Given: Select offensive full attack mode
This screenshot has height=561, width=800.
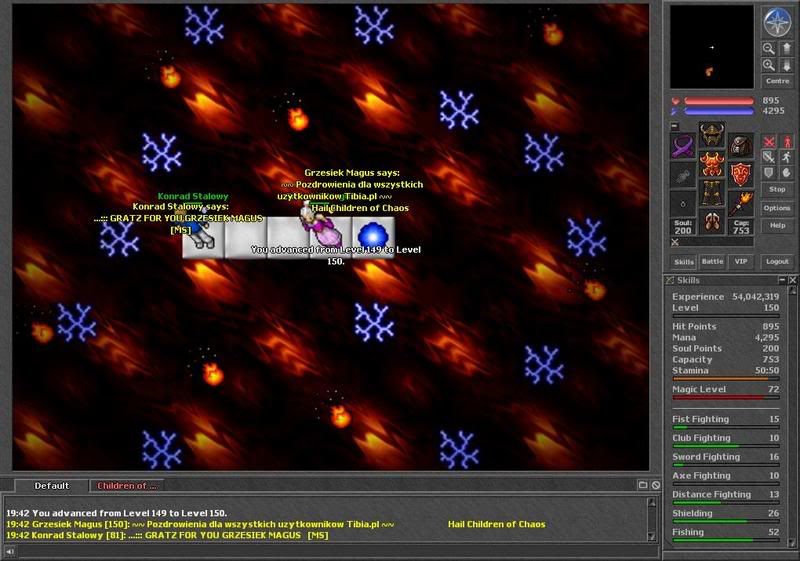Looking at the screenshot, I should tap(769, 141).
